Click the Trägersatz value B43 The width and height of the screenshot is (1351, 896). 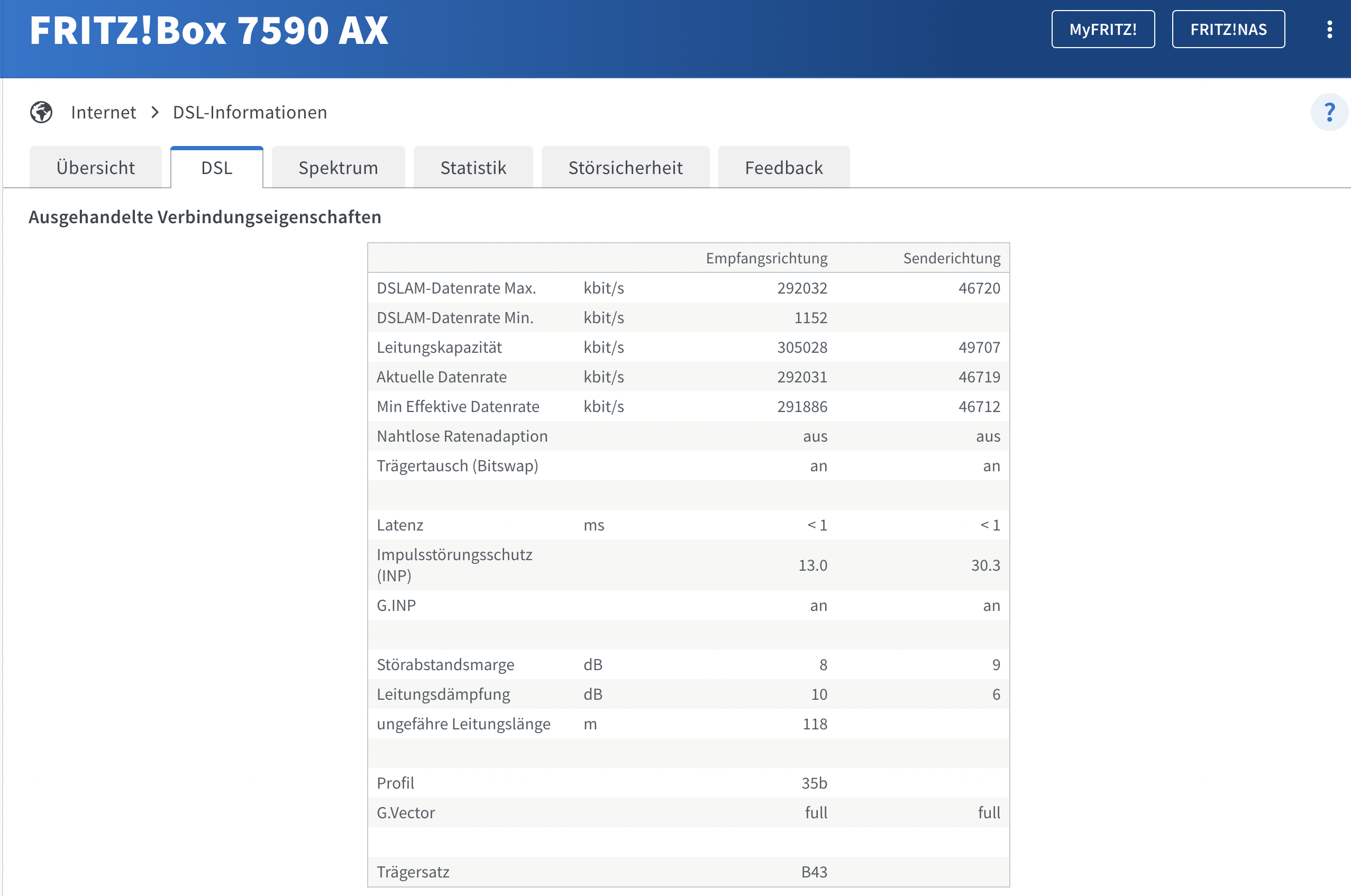click(814, 872)
